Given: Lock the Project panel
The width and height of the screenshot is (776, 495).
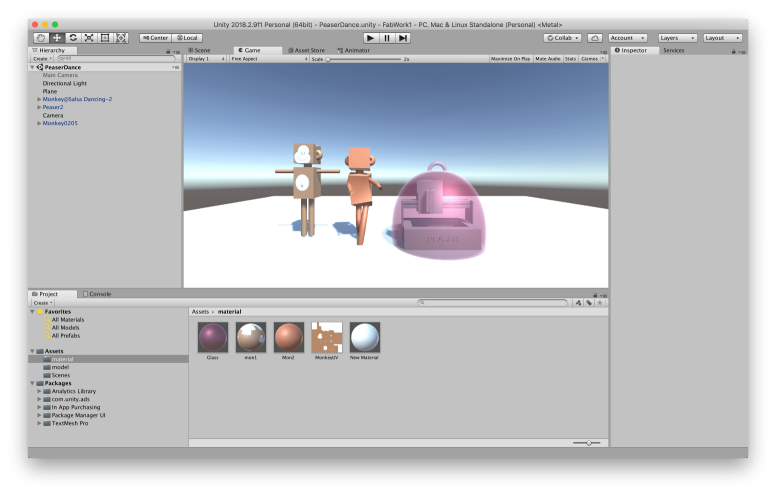Looking at the screenshot, I should click(595, 295).
